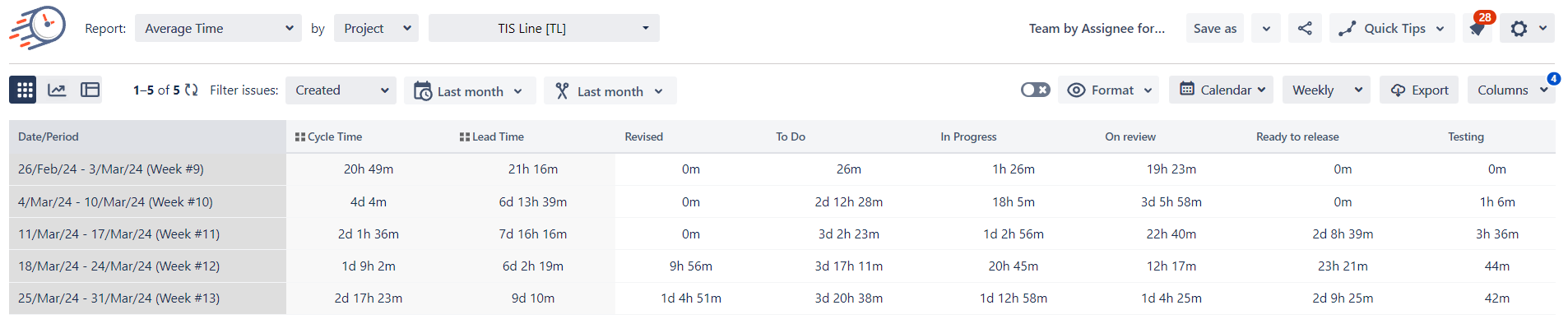Open the Format options menu

(x=1110, y=90)
